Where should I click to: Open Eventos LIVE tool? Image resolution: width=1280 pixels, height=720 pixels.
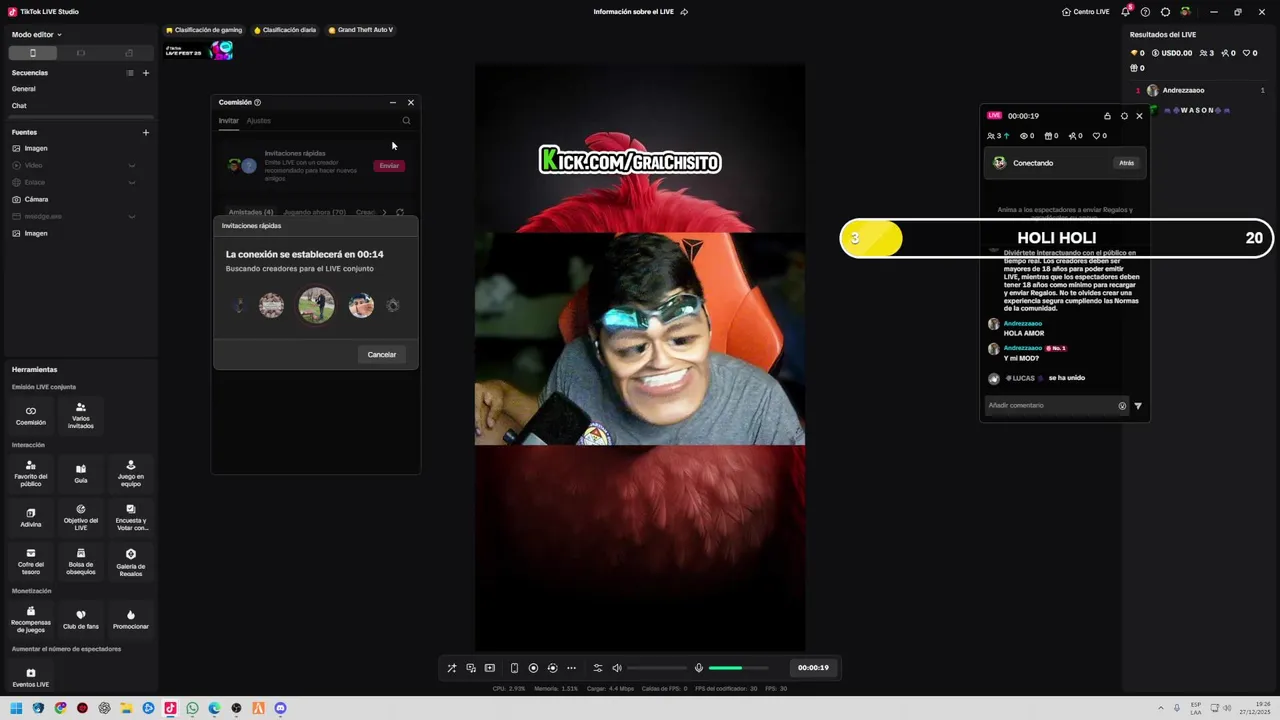point(31,677)
